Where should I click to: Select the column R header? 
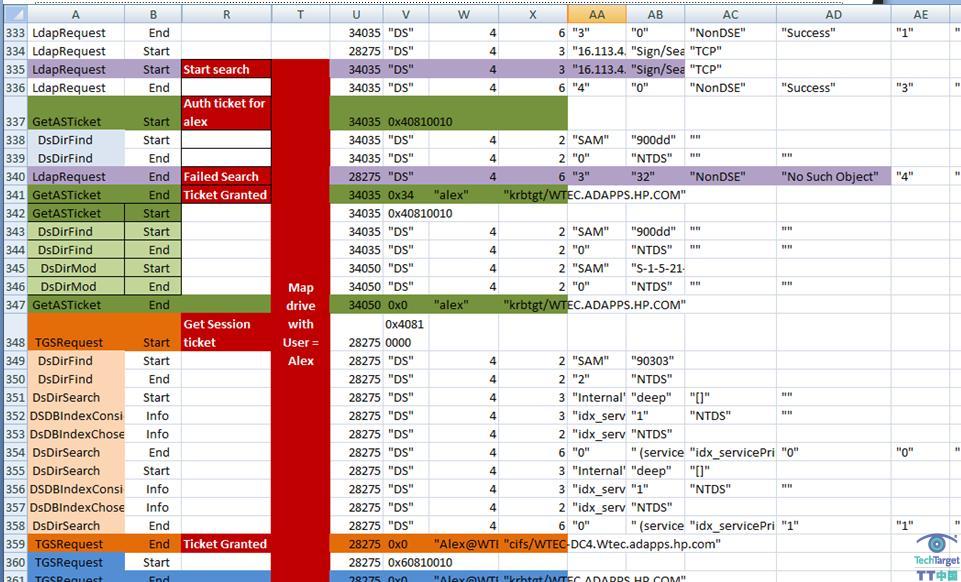tap(226, 14)
